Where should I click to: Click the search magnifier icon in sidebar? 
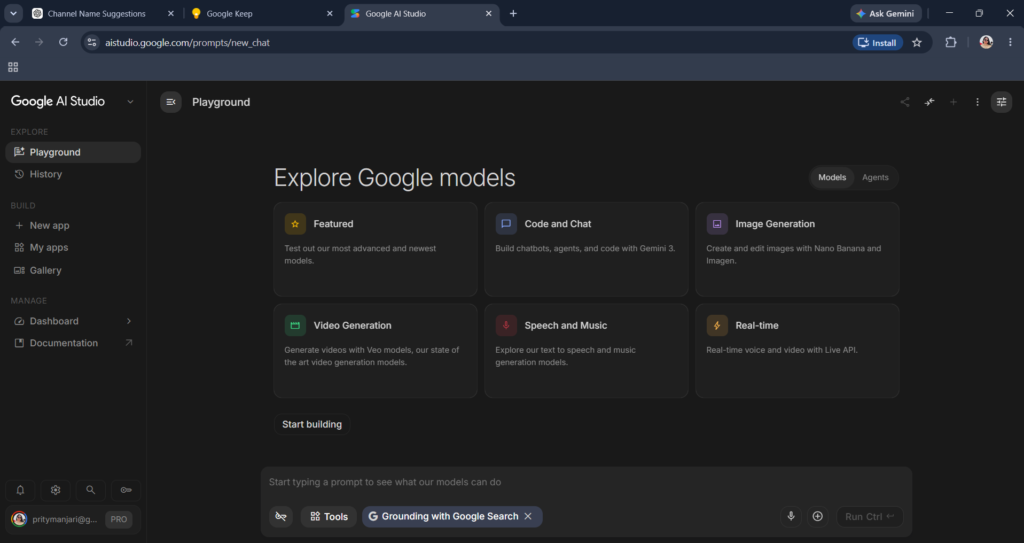tap(91, 490)
